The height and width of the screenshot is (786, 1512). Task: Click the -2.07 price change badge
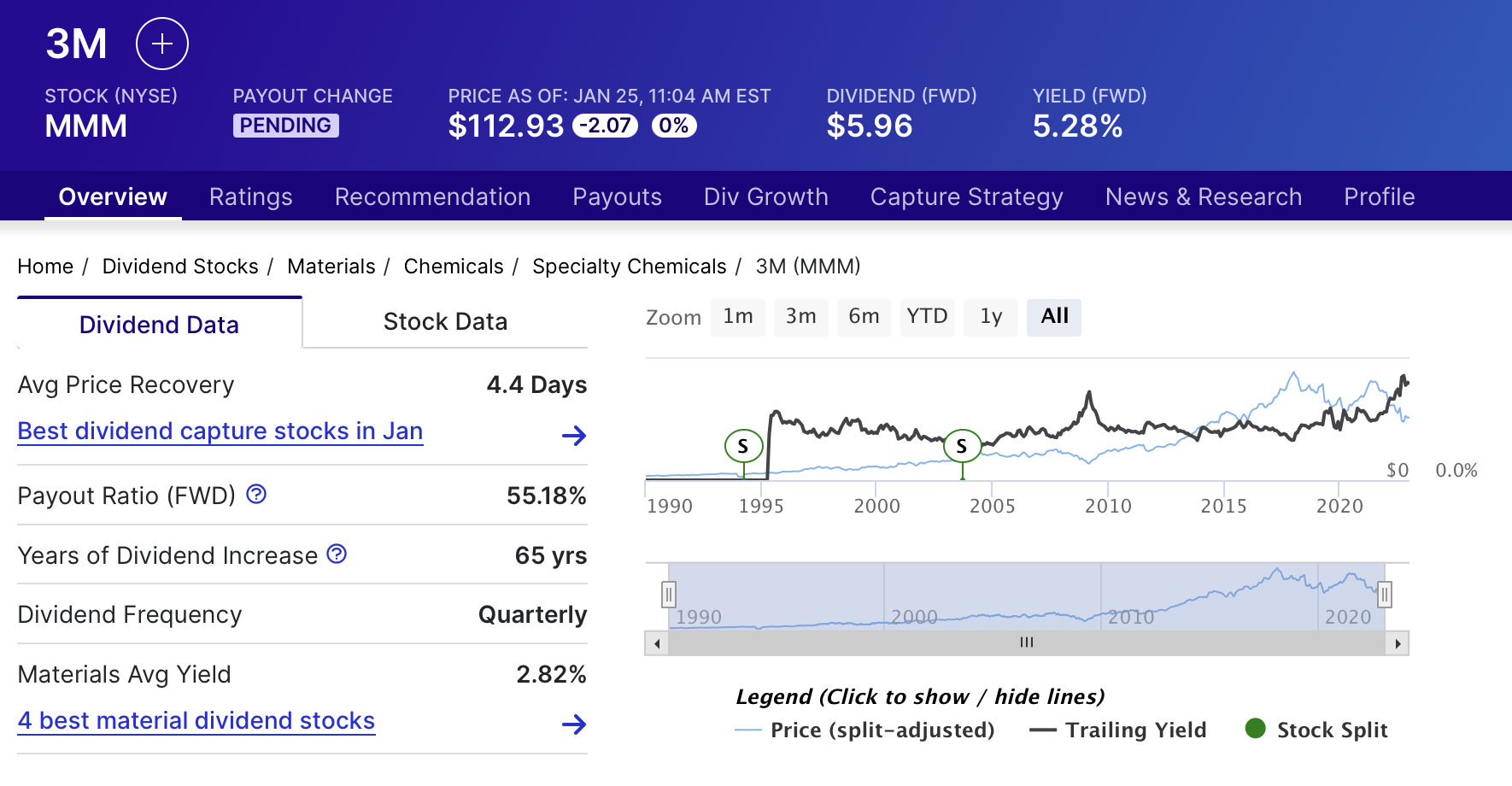point(606,126)
